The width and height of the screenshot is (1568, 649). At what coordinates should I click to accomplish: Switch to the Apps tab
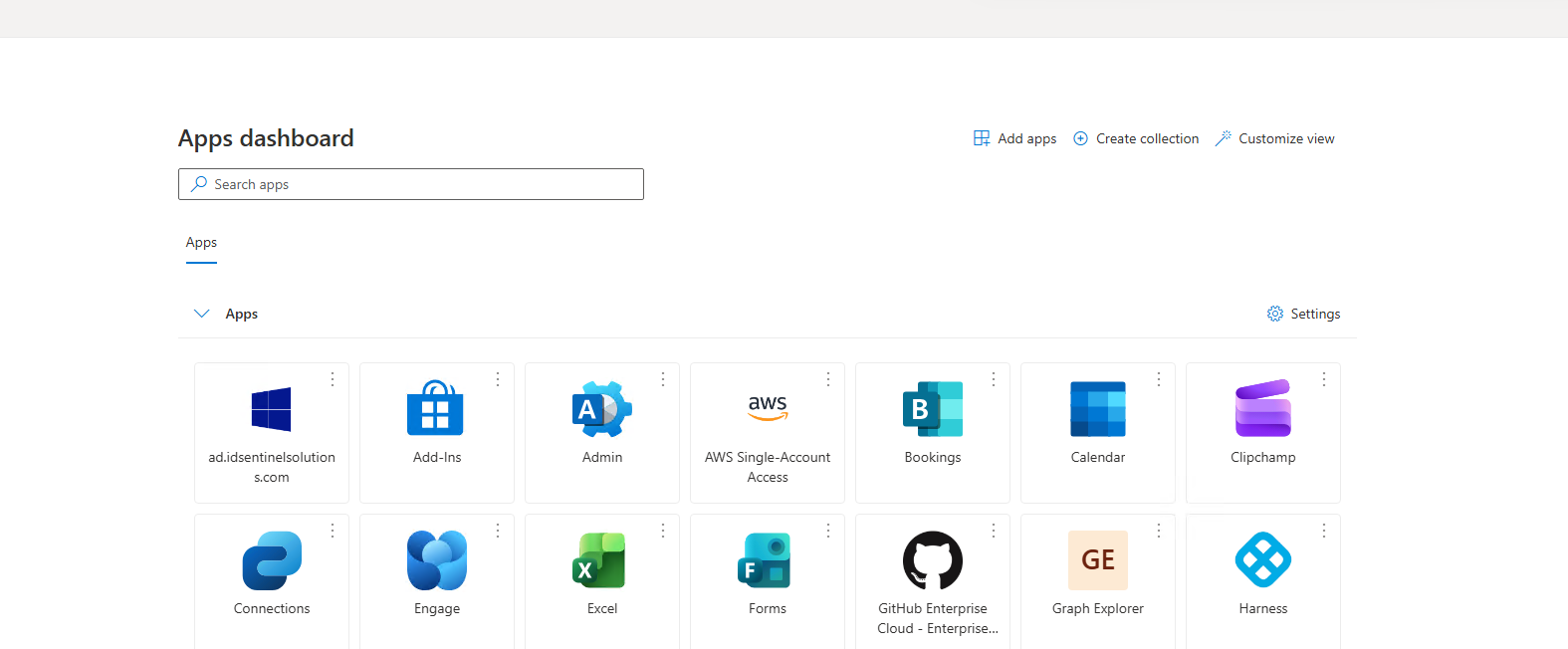coord(201,243)
